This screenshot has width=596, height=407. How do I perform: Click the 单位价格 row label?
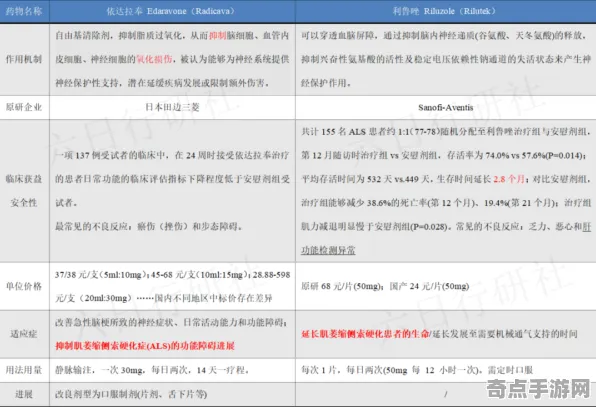click(x=24, y=286)
